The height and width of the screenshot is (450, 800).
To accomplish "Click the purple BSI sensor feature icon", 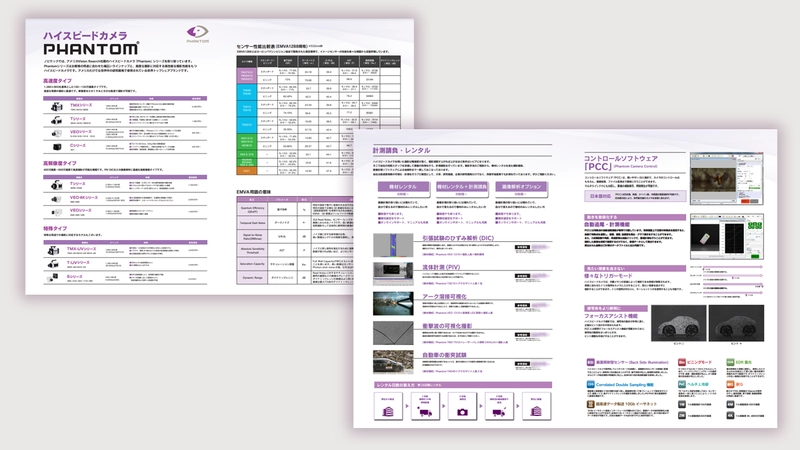I will [590, 362].
